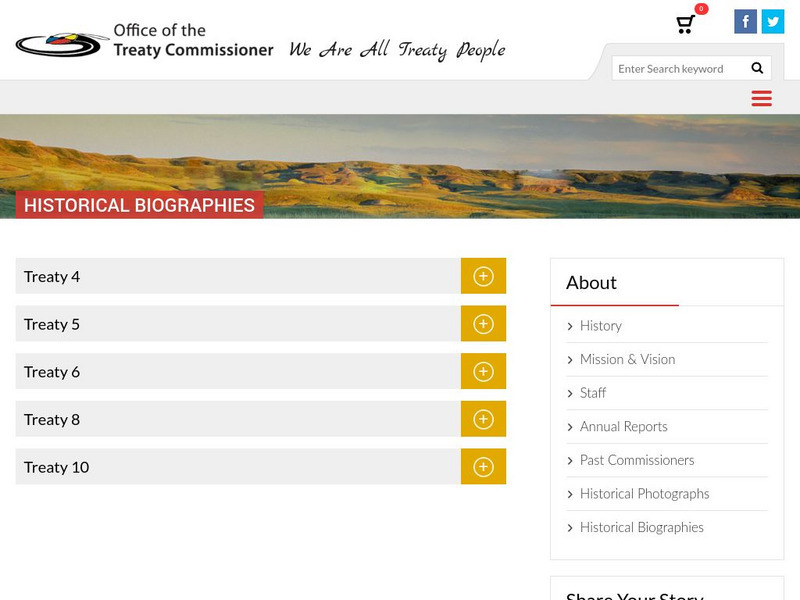800x600 pixels.
Task: Select Historical Photographs in About menu
Action: (644, 493)
